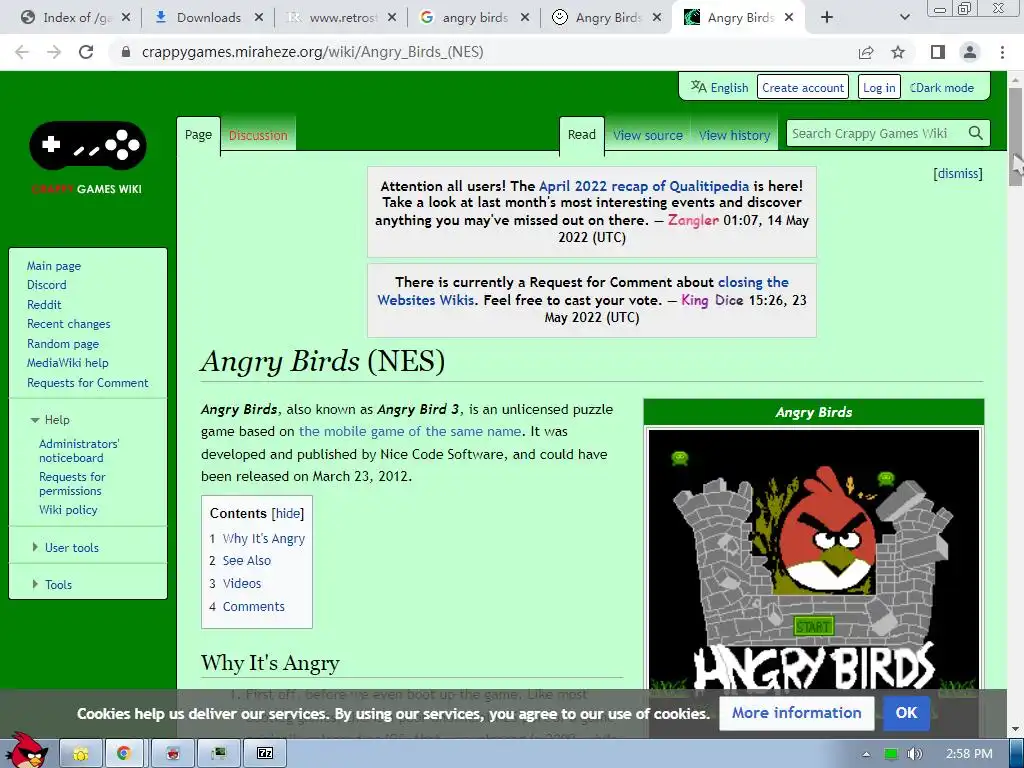Click the browser back arrow
This screenshot has height=768, width=1024.
coord(22,52)
